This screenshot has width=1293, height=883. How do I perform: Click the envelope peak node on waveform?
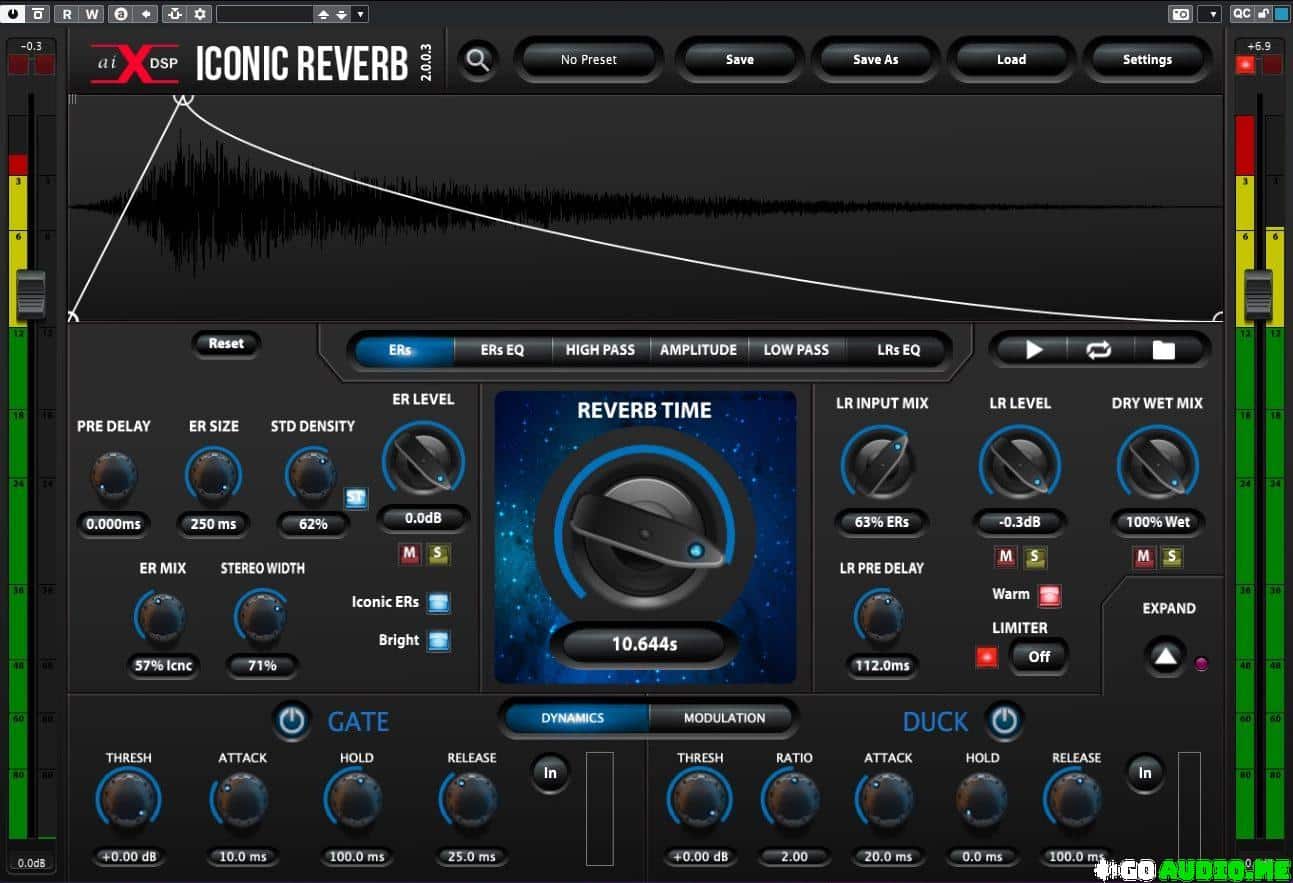(x=183, y=98)
